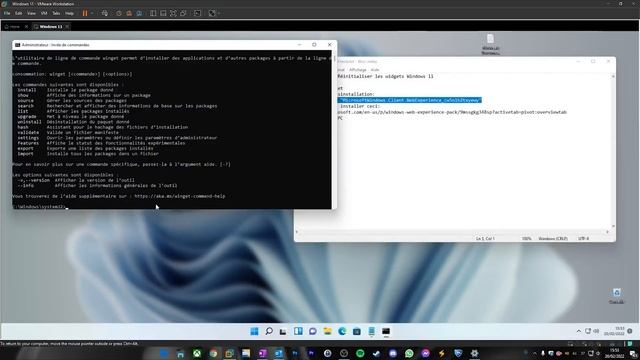Viewport: 640px width, 360px height.
Task: Open guest Microsoft Store taskbar icon
Action: (357, 331)
